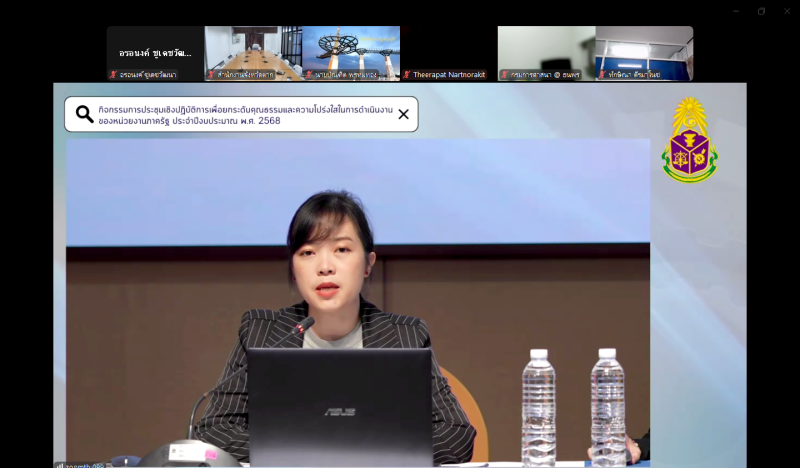Image resolution: width=800 pixels, height=468 pixels.
Task: Click muted mic icon beside Theerapat Nartnorakit
Action: (x=407, y=75)
